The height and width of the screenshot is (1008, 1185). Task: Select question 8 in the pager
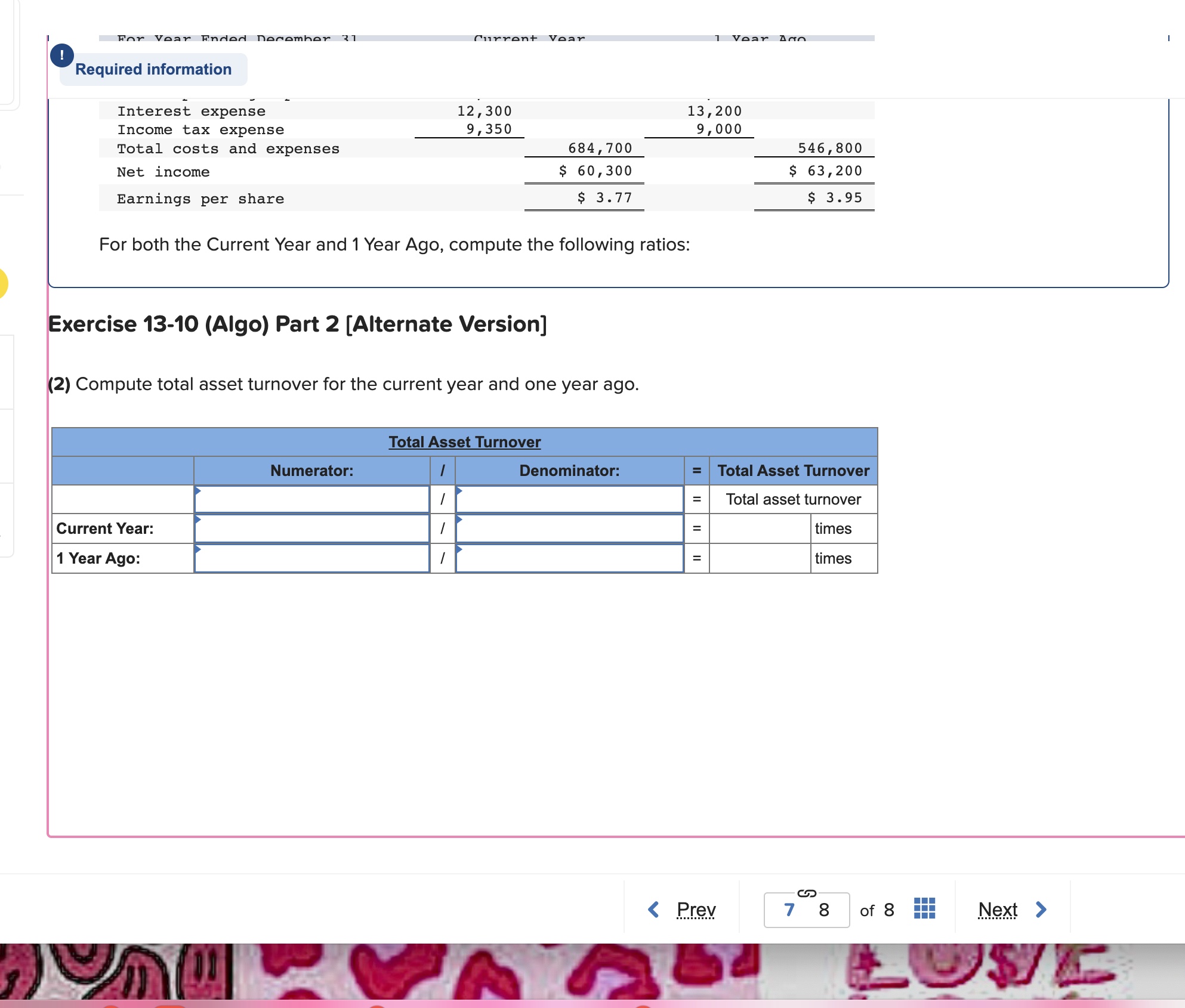(824, 910)
